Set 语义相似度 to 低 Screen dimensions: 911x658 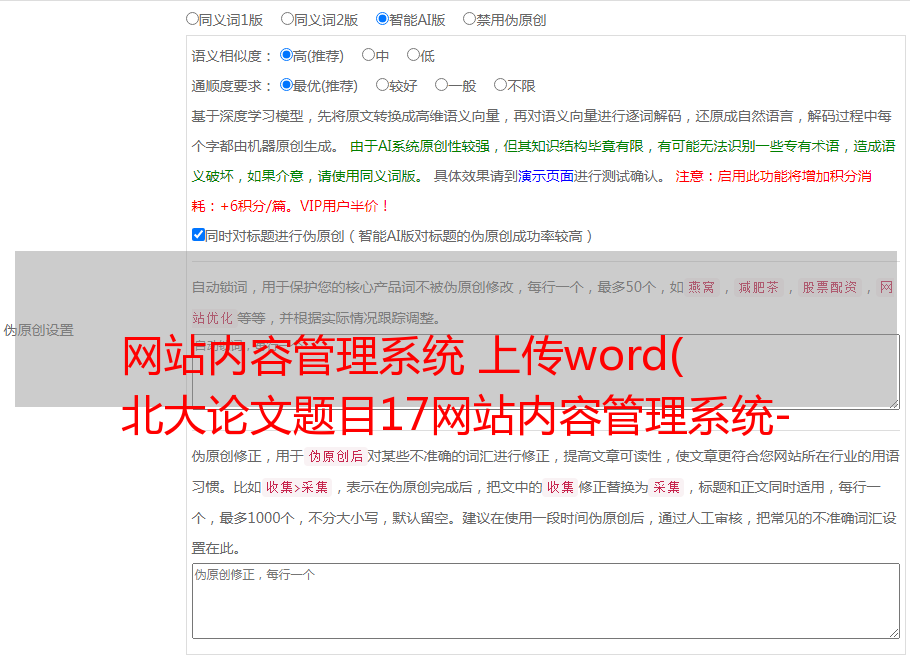click(413, 55)
